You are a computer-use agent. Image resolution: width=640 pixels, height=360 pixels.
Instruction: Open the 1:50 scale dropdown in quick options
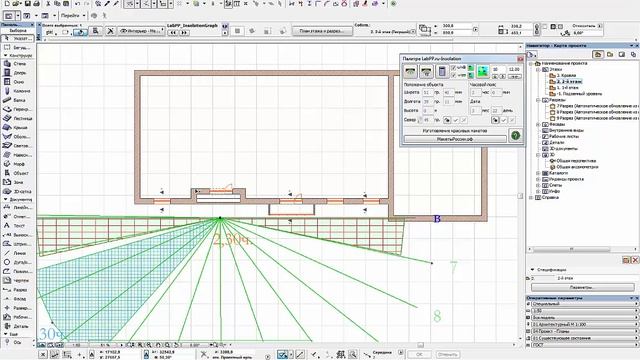(x=584, y=311)
